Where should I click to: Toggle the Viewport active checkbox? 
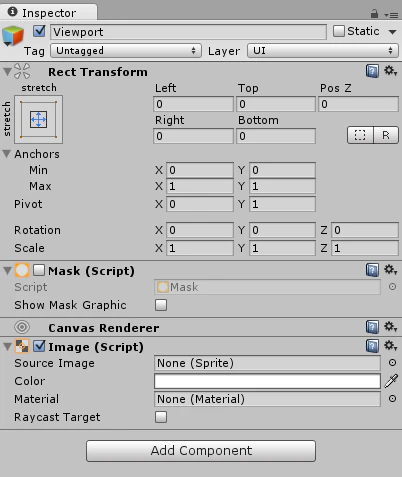[x=39, y=31]
